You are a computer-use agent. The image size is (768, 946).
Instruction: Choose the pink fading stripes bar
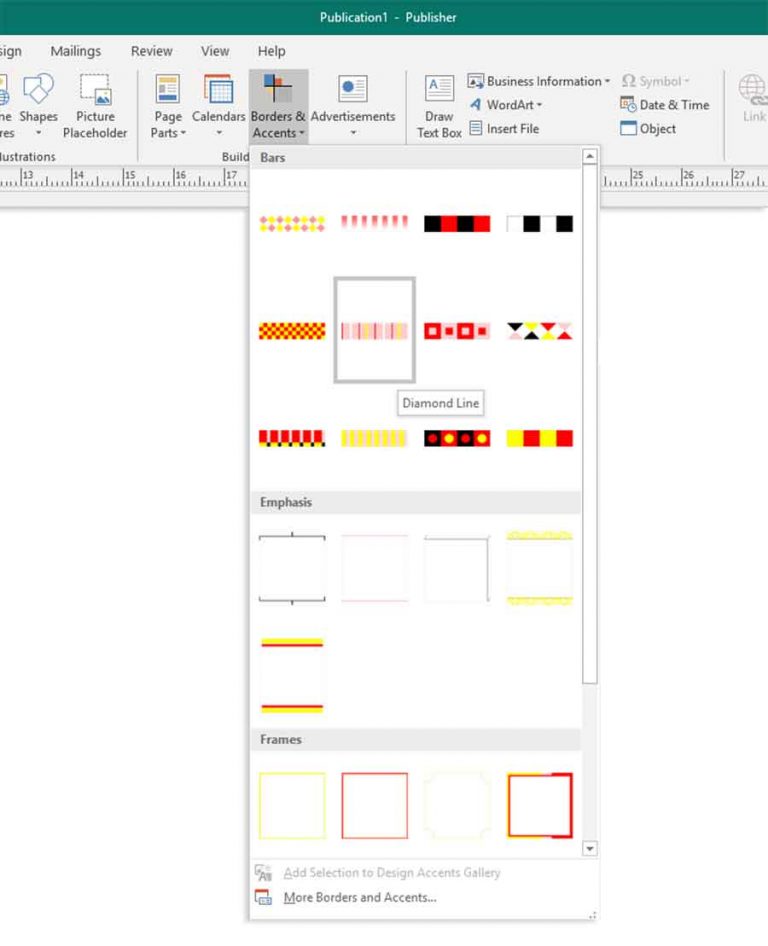coord(374,224)
